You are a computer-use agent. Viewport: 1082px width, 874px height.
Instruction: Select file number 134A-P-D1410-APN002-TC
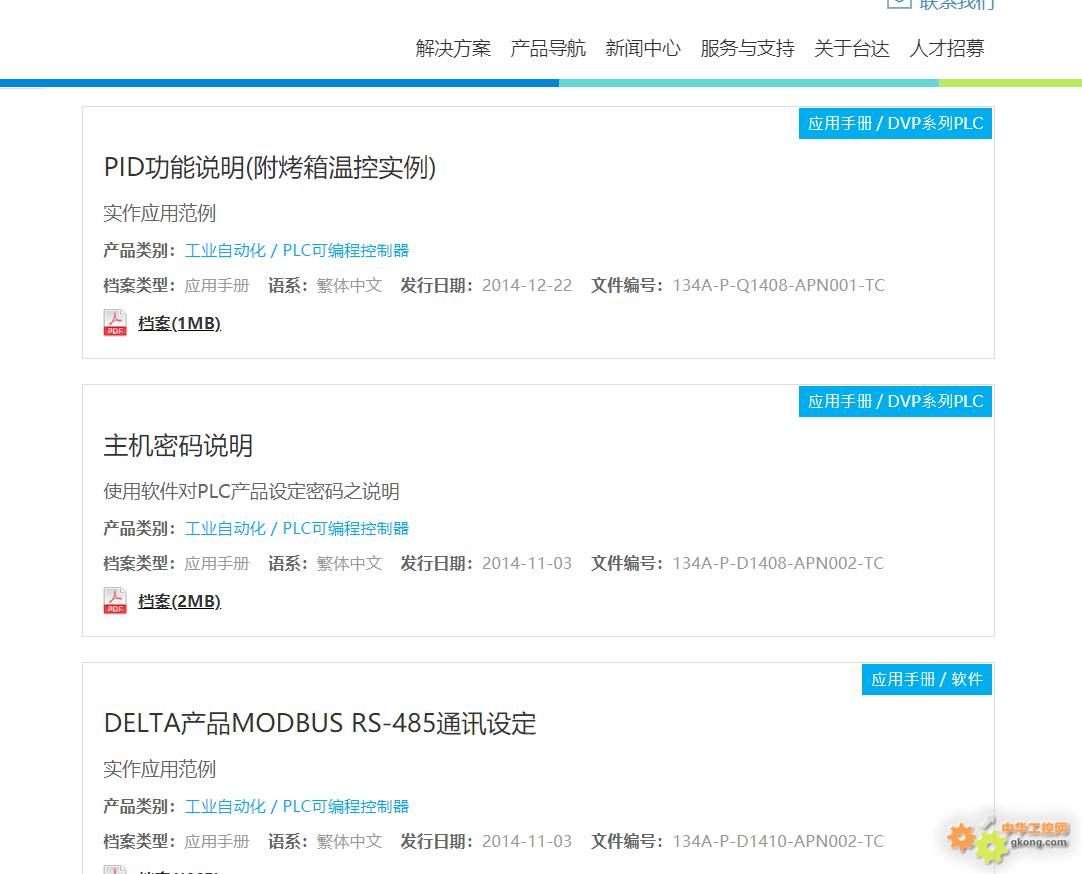778,842
